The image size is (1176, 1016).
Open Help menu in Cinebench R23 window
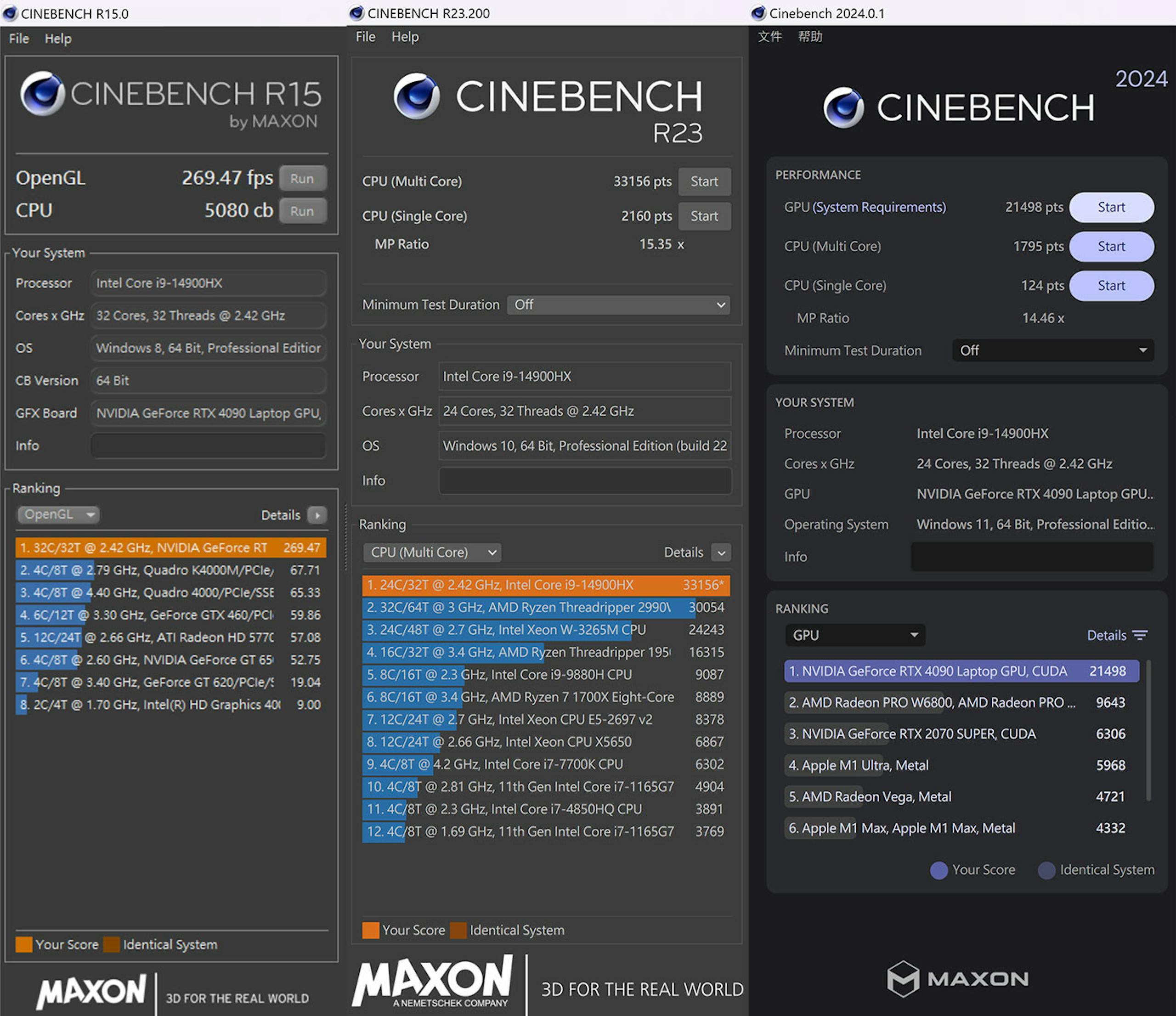point(405,37)
